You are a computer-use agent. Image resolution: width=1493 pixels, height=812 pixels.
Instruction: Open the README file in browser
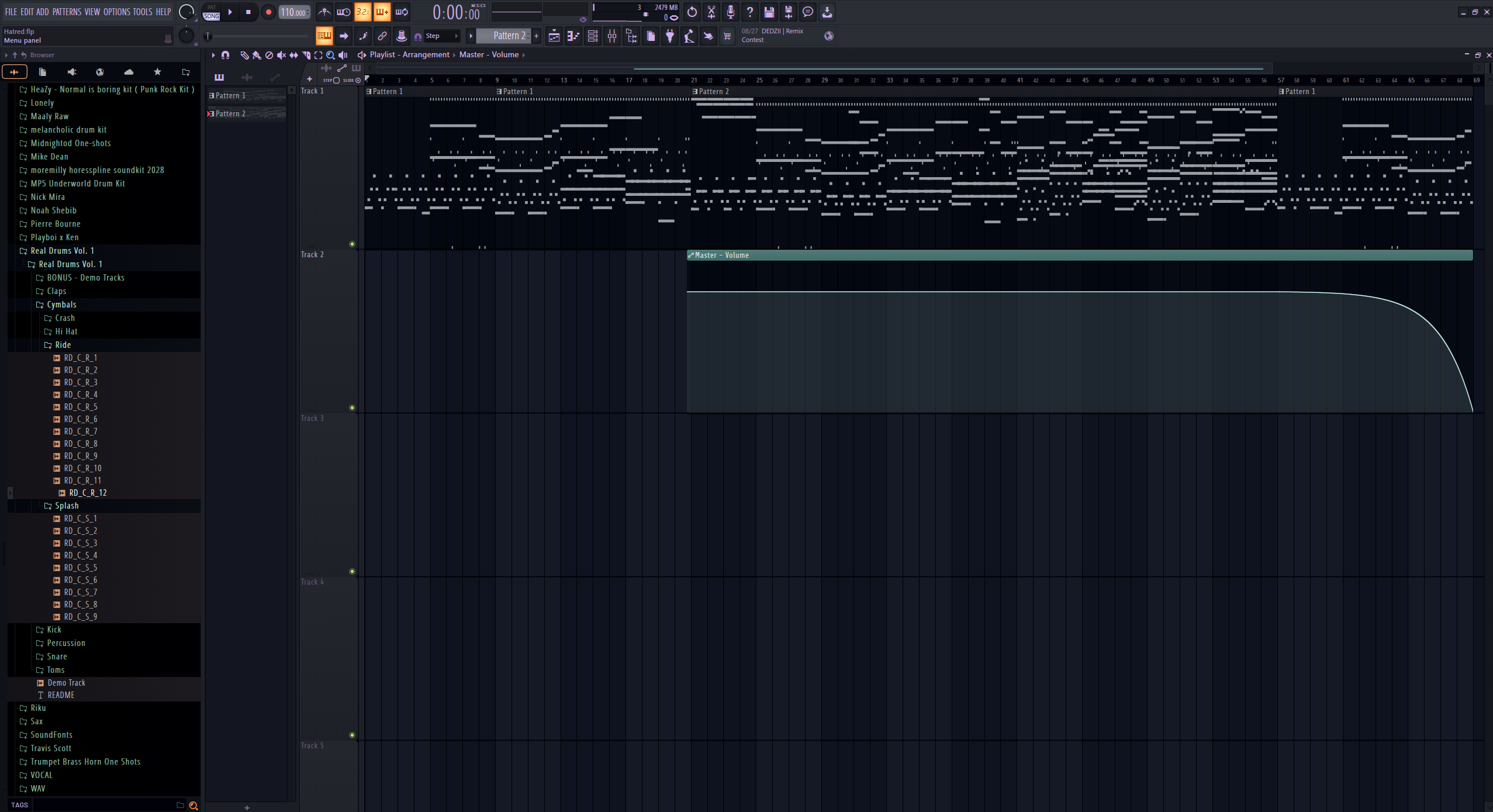click(x=61, y=695)
